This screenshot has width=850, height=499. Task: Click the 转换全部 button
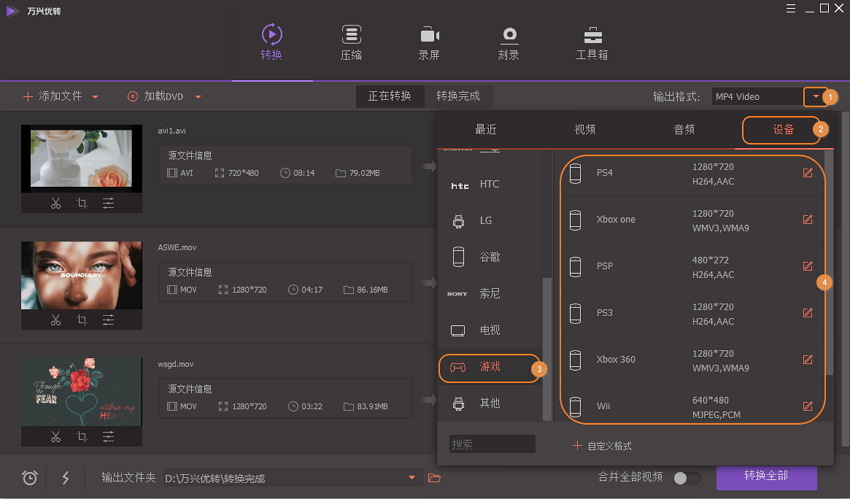766,476
